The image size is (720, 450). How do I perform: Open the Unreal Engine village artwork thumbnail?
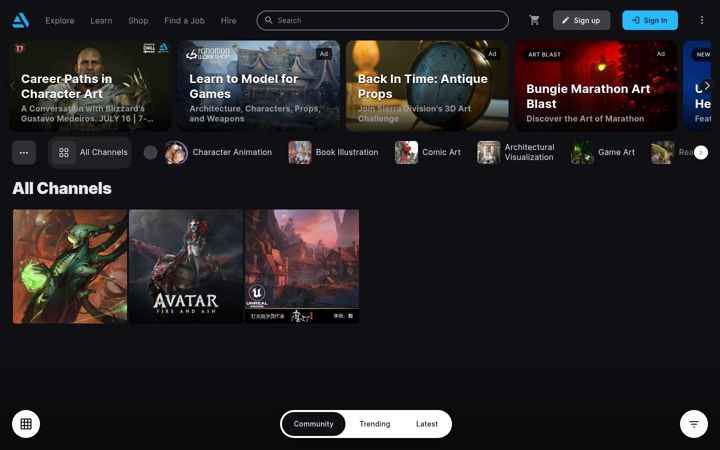tap(302, 266)
